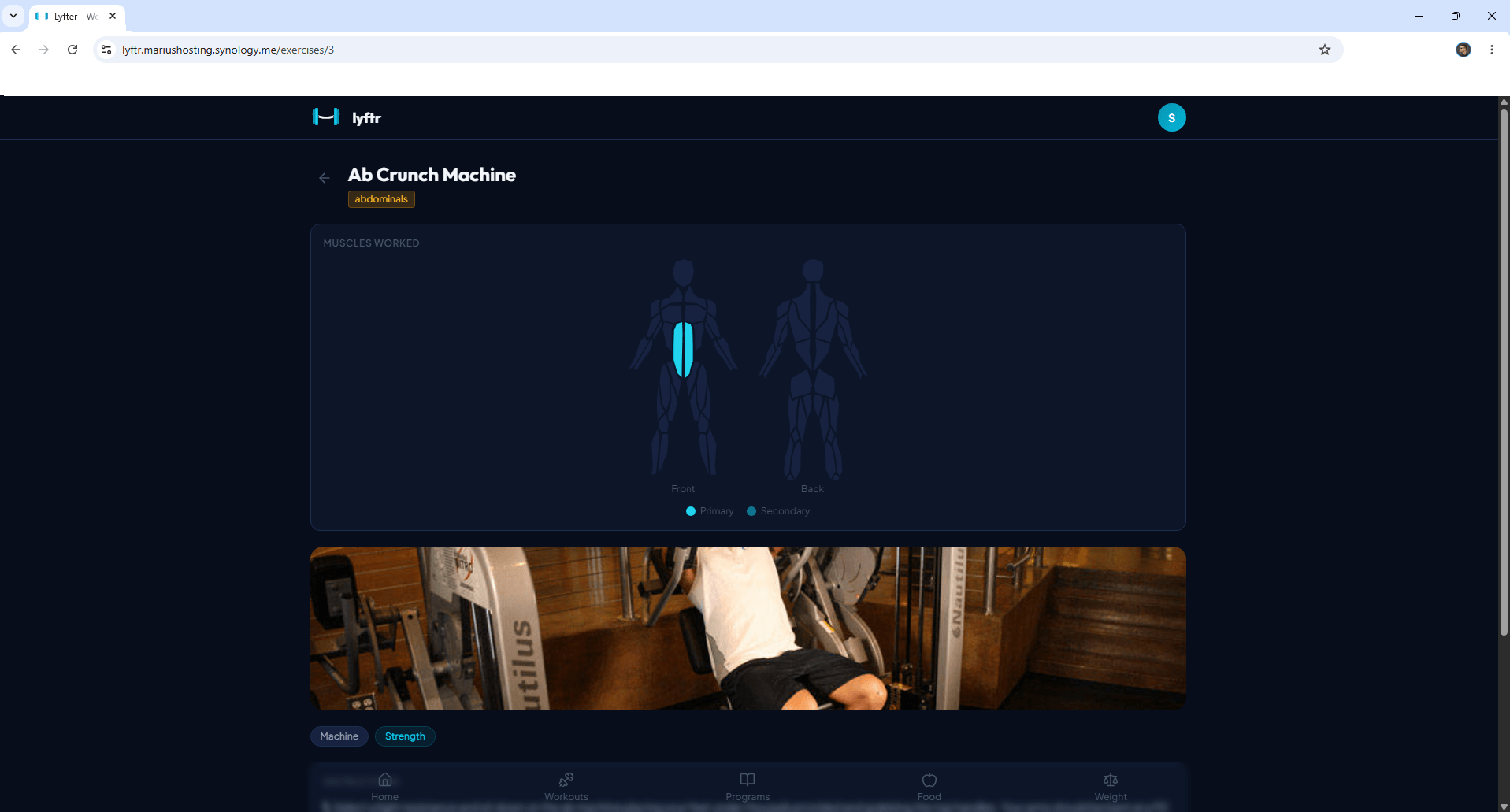Open the Home tab in bottom navigation
This screenshot has width=1510, height=812.
(x=385, y=787)
